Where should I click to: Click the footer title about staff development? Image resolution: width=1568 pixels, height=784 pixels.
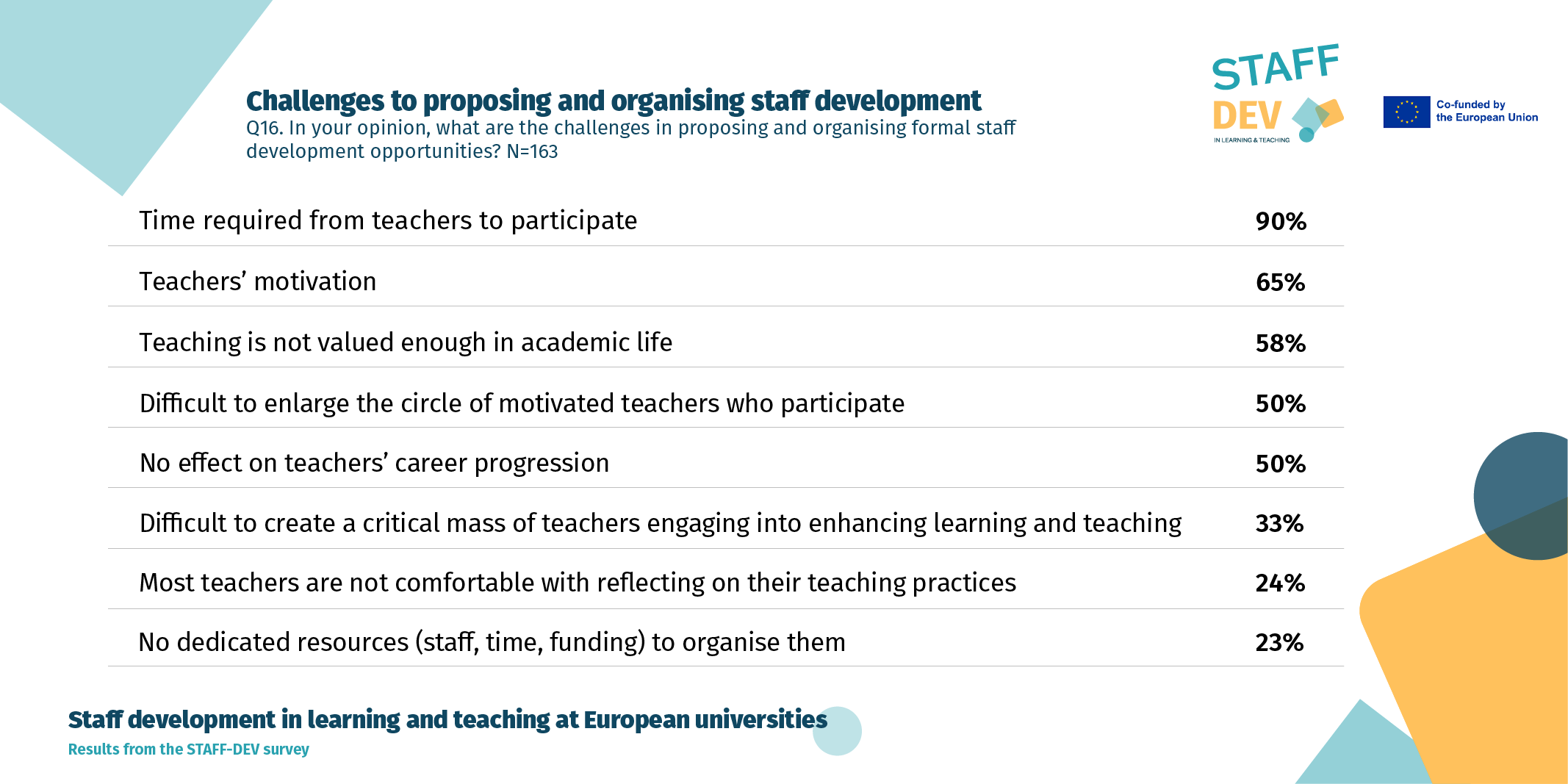pos(447,719)
